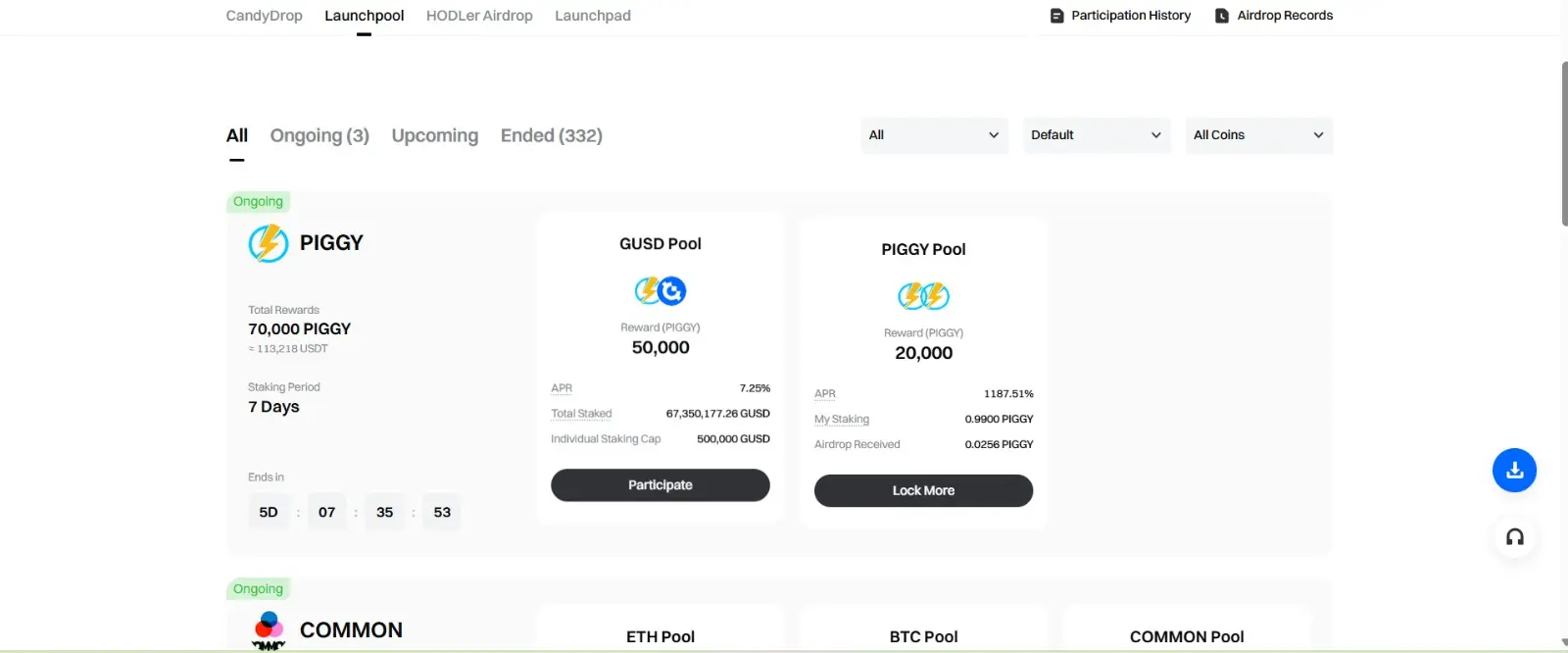Switch to the CandyDrop tab
The width and height of the screenshot is (1568, 653).
click(264, 16)
